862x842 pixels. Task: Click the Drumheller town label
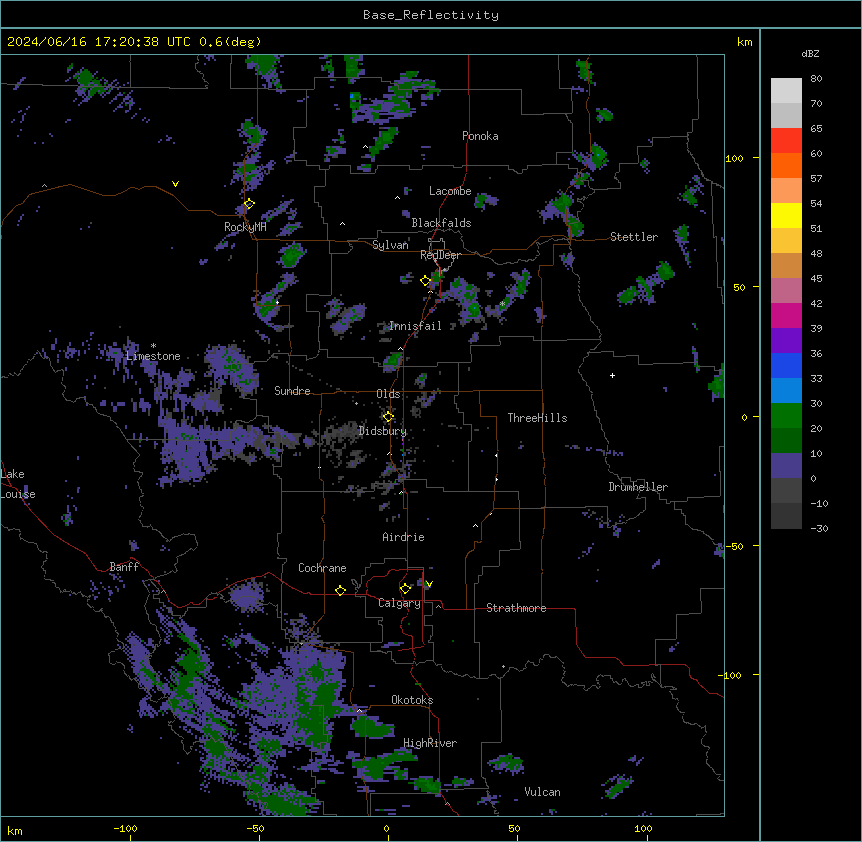click(x=638, y=487)
